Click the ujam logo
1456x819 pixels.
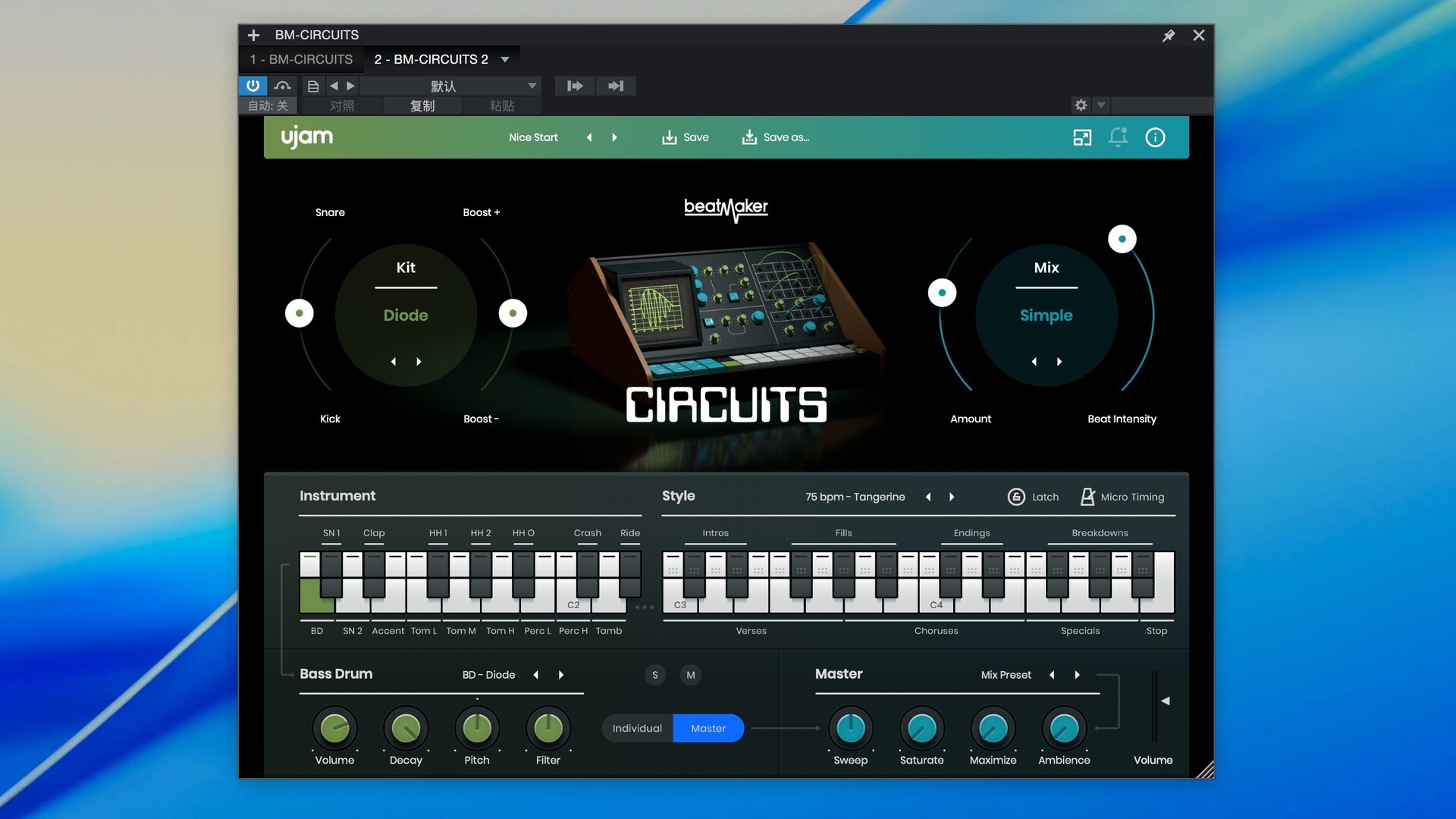pyautogui.click(x=307, y=136)
